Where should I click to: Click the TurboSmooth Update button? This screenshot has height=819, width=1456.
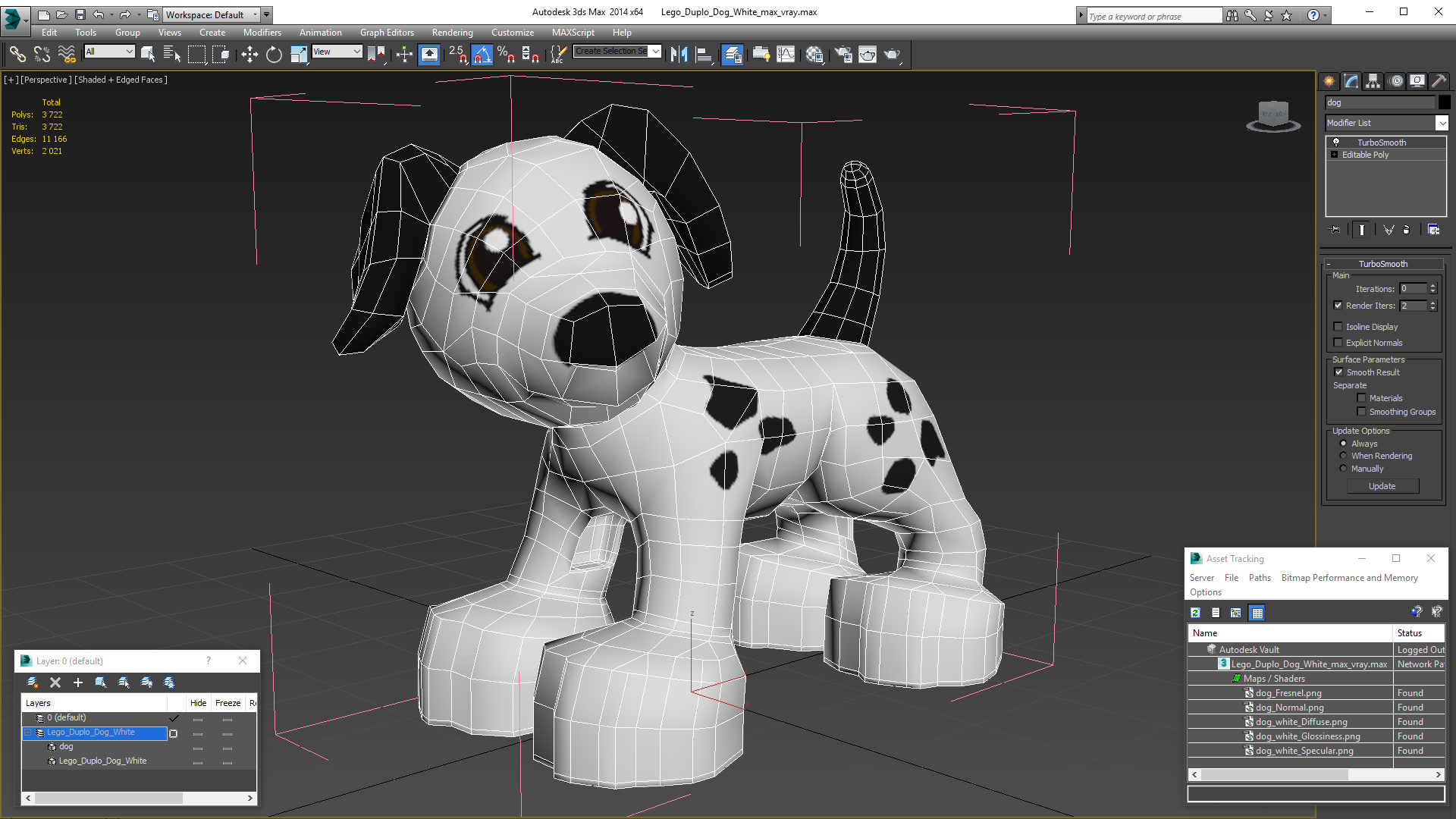(1382, 486)
